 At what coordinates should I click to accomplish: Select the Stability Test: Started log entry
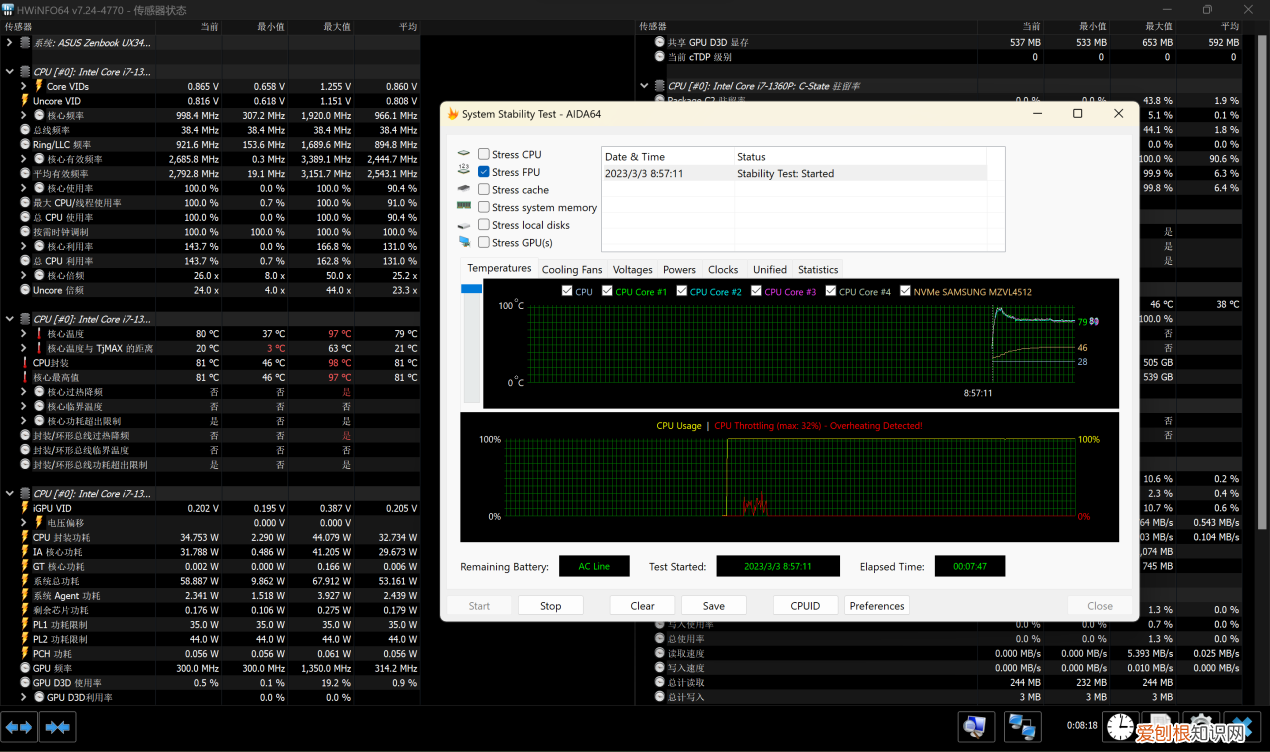tap(785, 173)
